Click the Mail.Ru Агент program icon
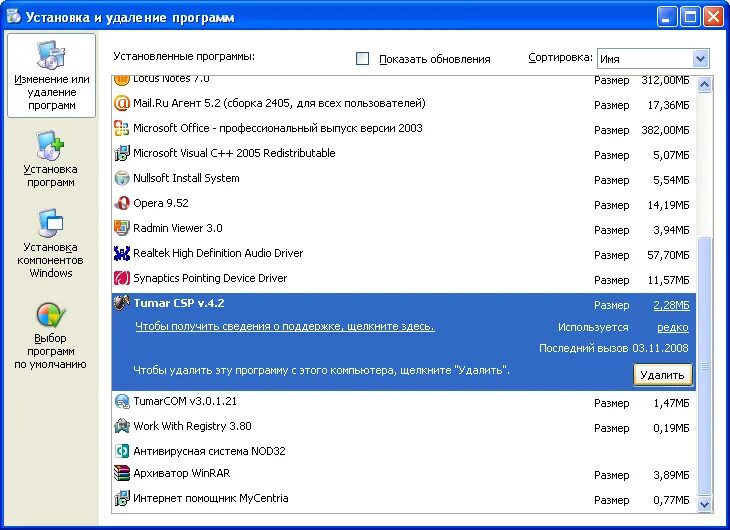Screen dimensions: 730x530 click(122, 103)
